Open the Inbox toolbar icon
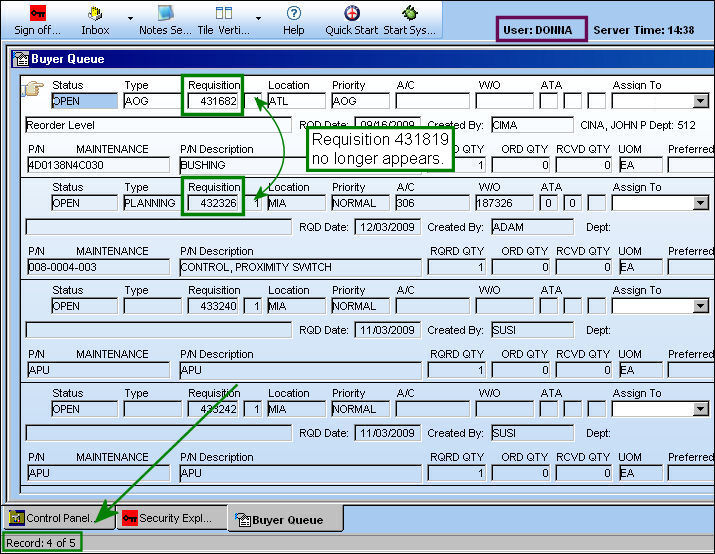This screenshot has height=554, width=715. pos(95,14)
